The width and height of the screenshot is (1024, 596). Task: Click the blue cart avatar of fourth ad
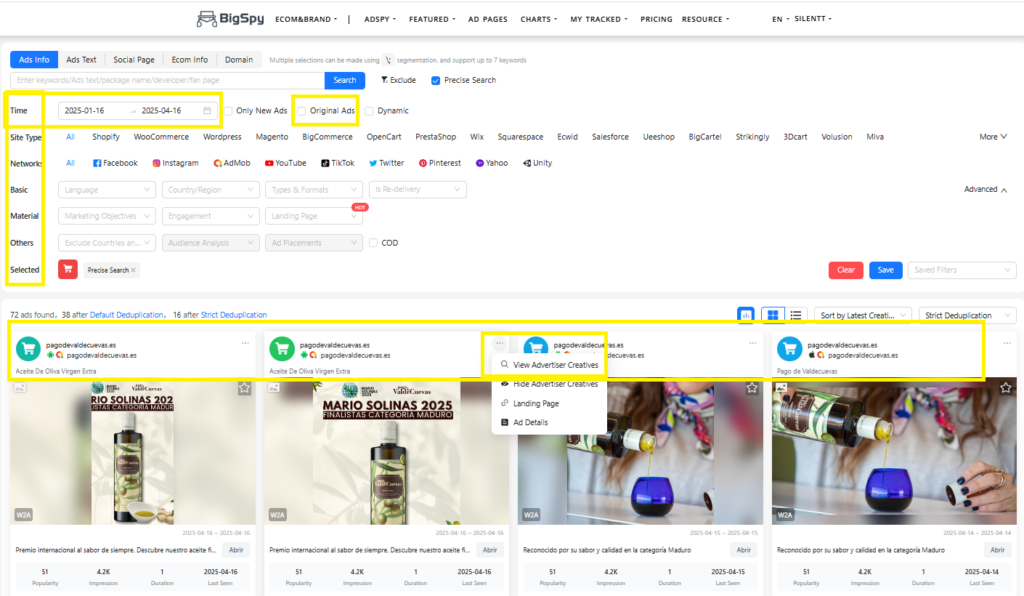click(790, 349)
